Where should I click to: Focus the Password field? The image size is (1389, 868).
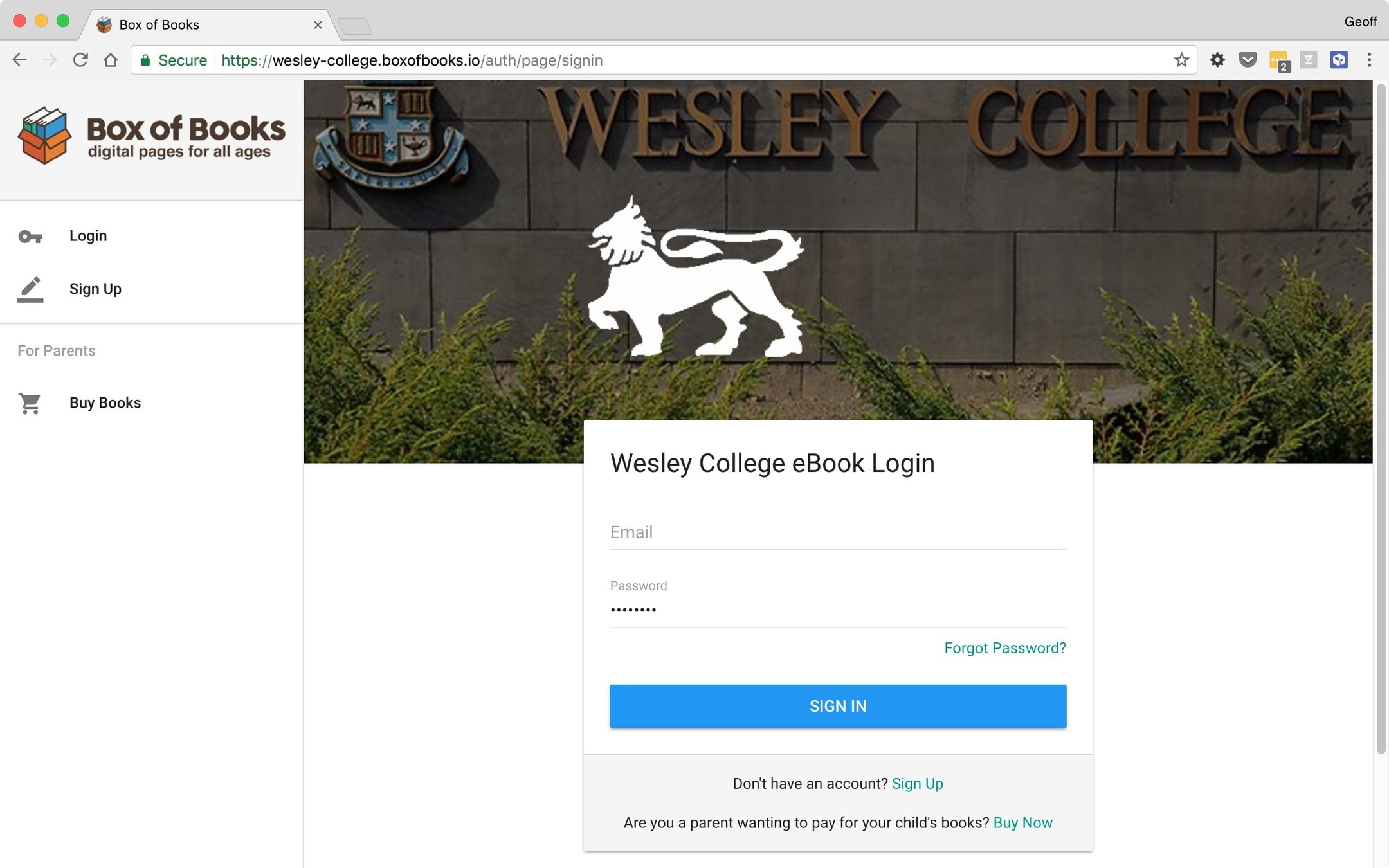838,609
